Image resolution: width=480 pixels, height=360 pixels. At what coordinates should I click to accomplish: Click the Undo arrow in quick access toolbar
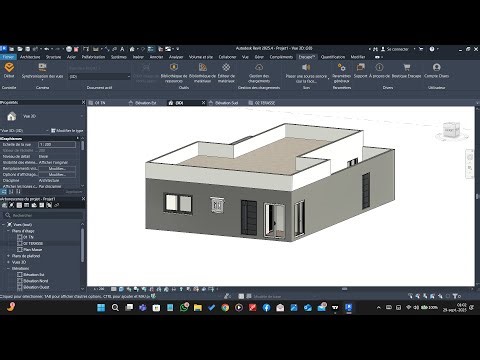pos(47,49)
